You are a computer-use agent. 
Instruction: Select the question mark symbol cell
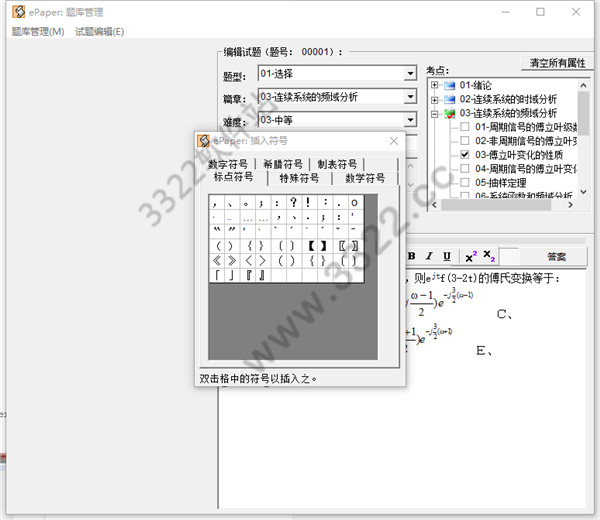tap(293, 202)
